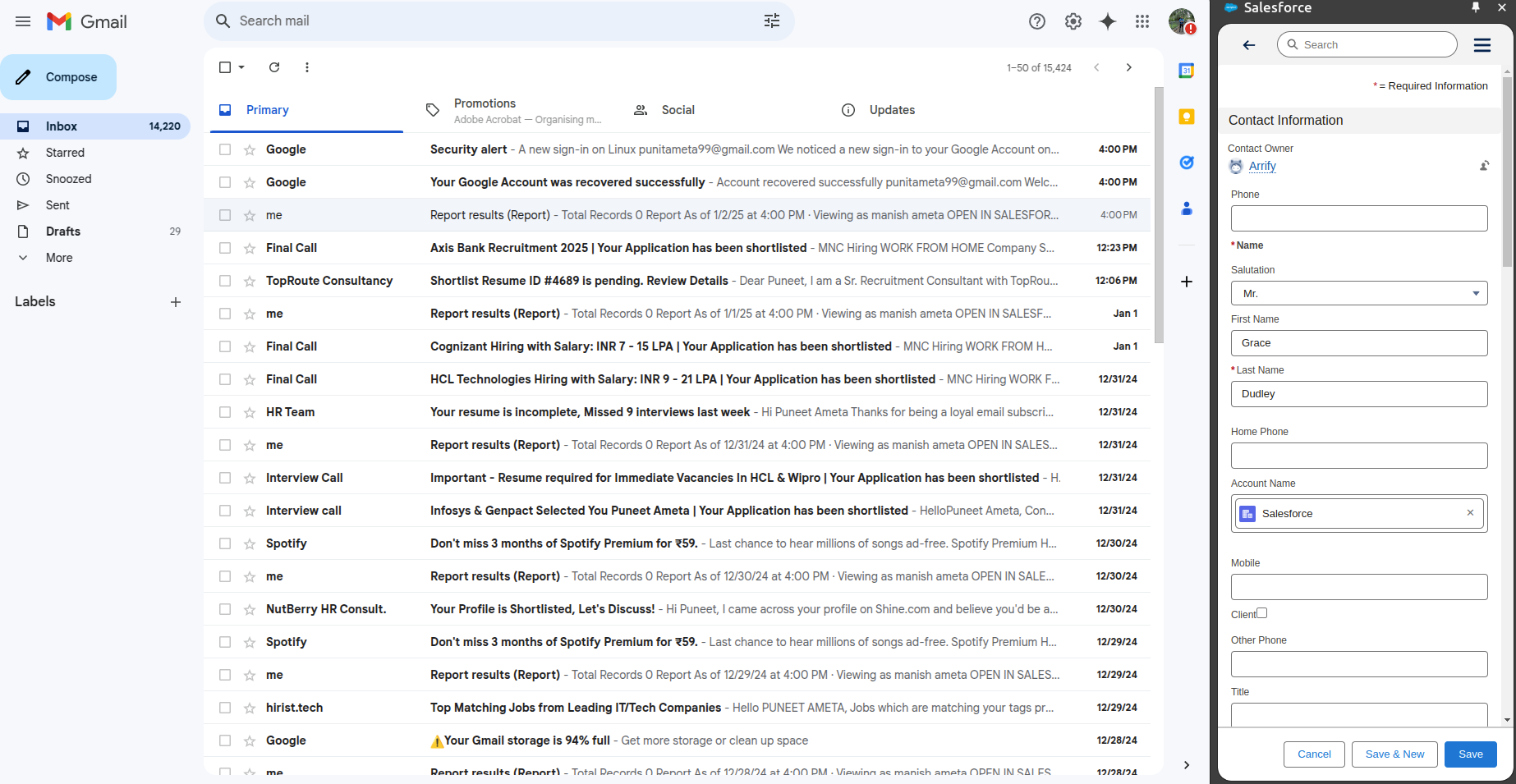Refresh the inbox
The width and height of the screenshot is (1516, 784).
pyautogui.click(x=274, y=67)
